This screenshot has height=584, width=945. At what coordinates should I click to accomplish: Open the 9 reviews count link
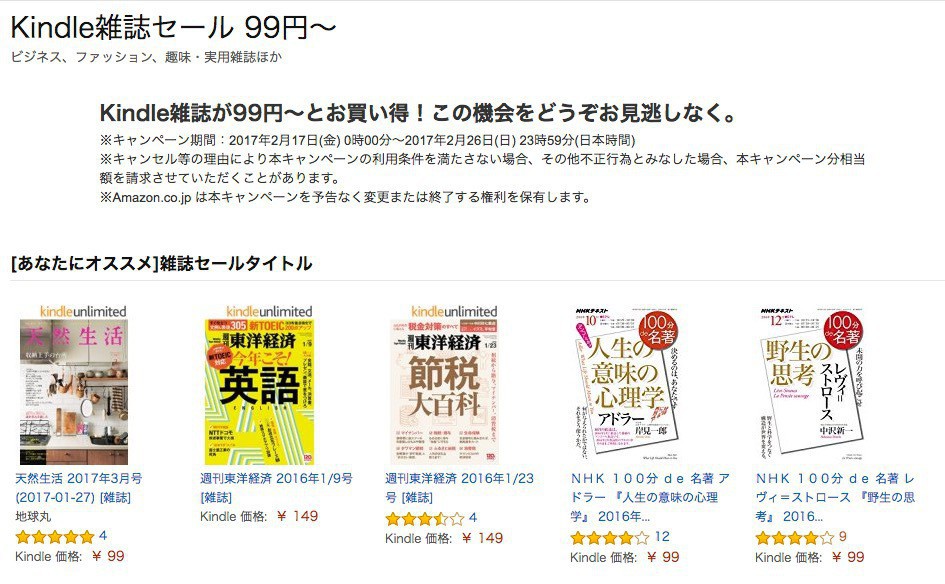[843, 537]
